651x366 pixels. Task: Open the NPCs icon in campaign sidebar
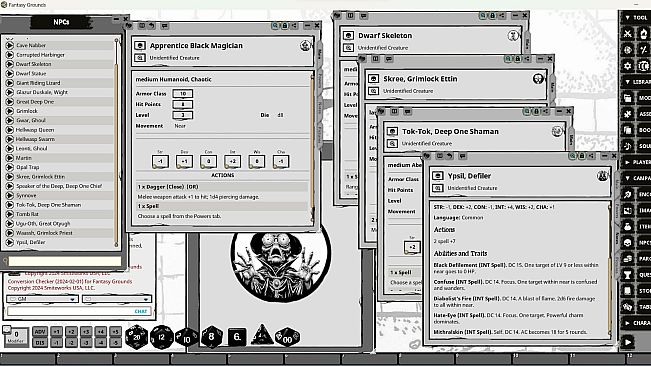628,242
